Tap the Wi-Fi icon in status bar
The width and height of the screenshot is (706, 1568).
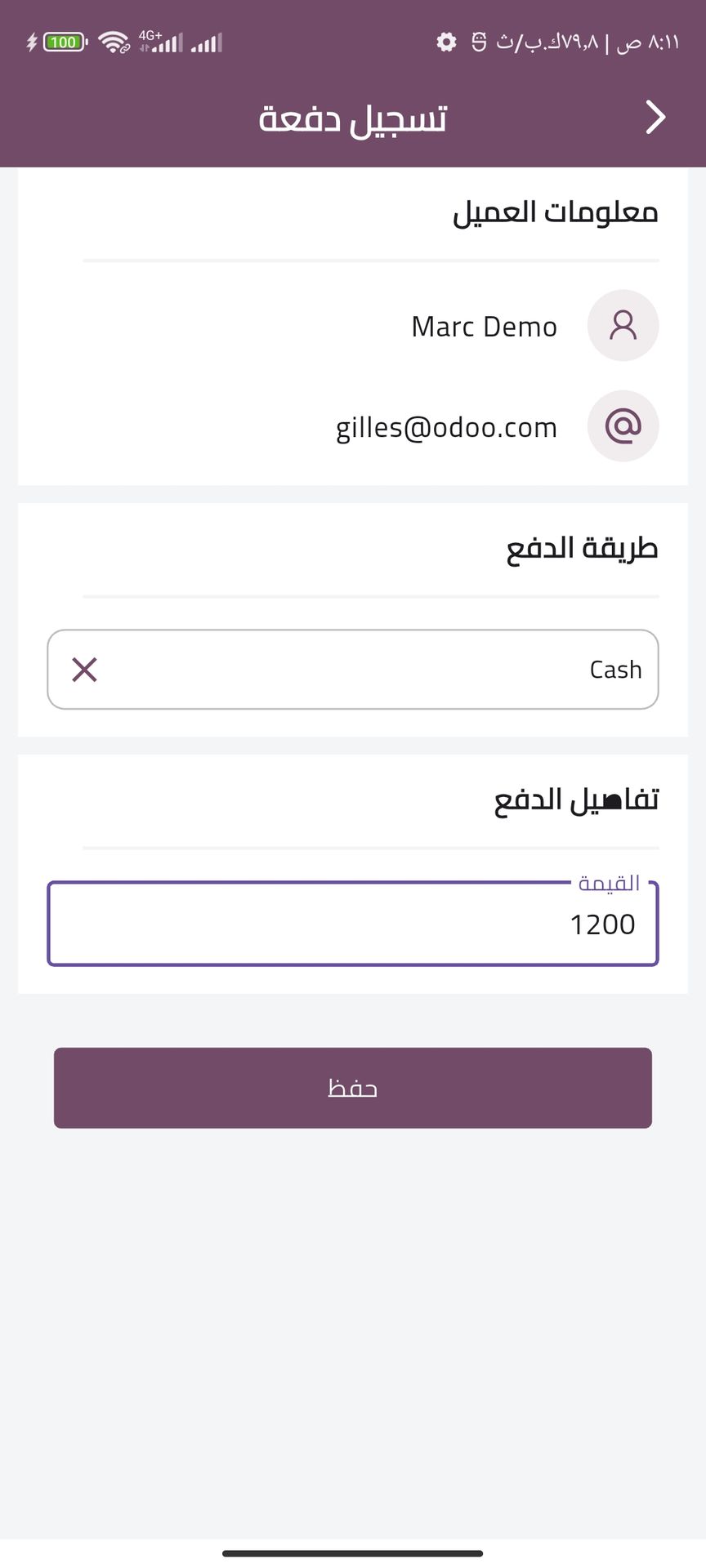coord(114,42)
